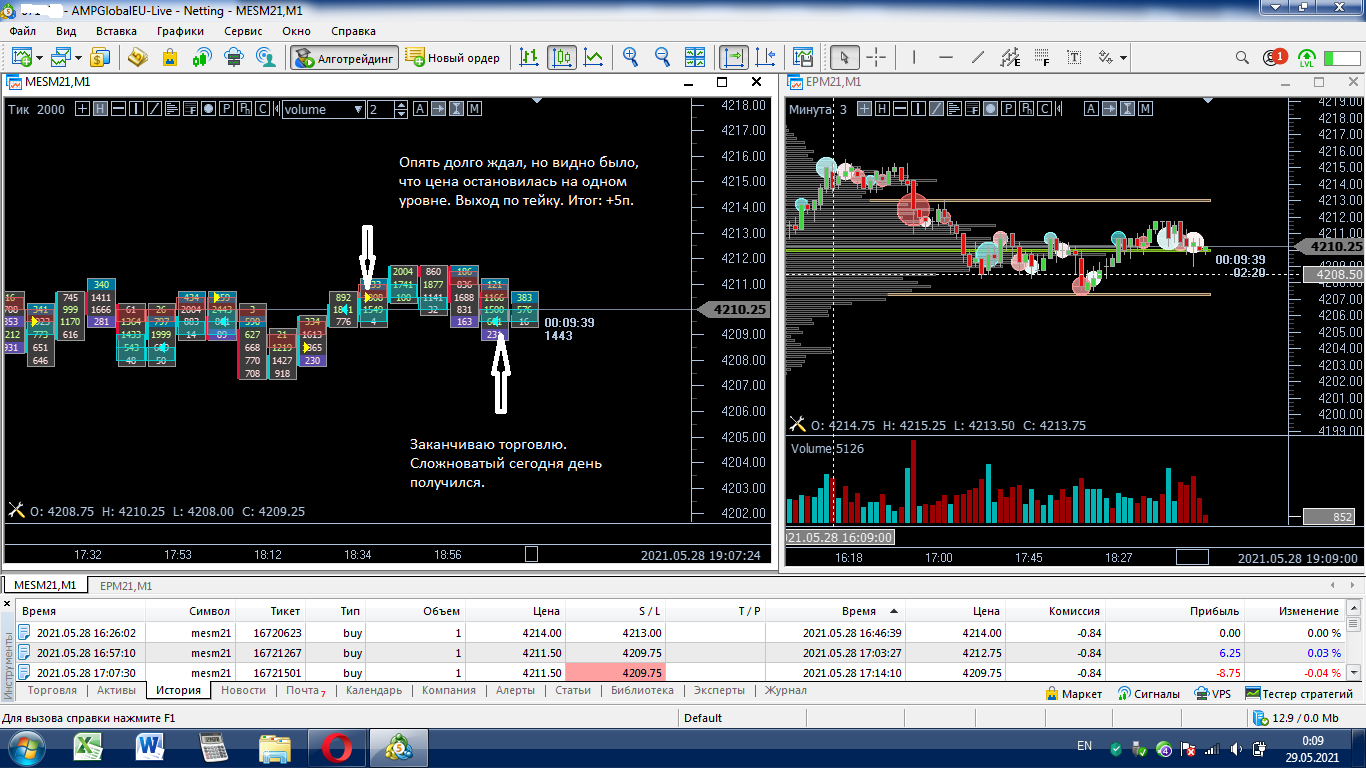The image size is (1366, 768).
Task: Switch to the Новости tab
Action: [243, 691]
